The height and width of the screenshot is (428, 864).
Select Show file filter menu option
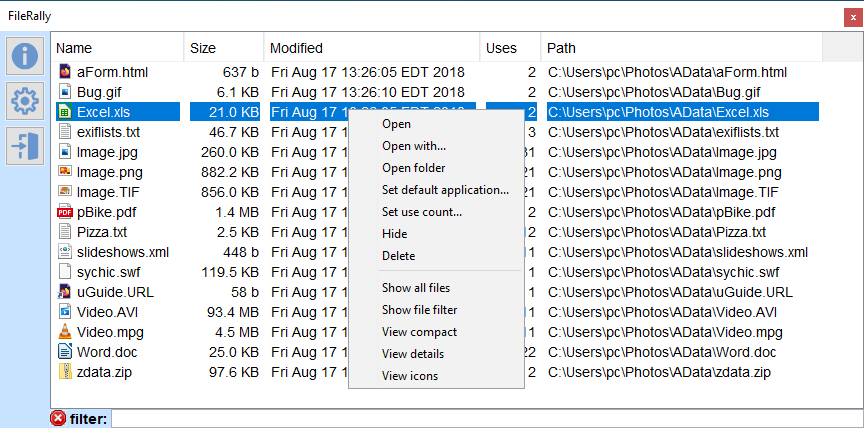(419, 310)
